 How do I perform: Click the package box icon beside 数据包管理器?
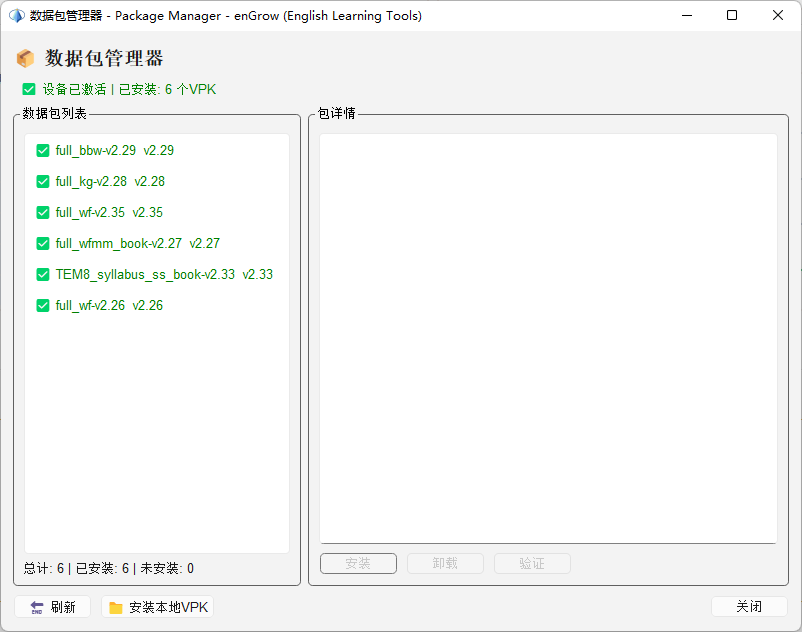coord(25,58)
